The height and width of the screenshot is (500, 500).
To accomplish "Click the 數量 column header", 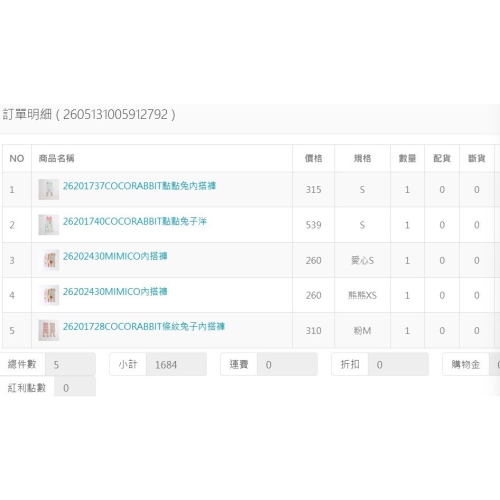I will [x=407, y=158].
